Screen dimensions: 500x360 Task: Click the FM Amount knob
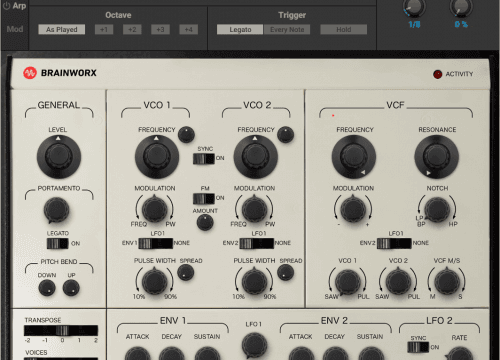click(205, 222)
